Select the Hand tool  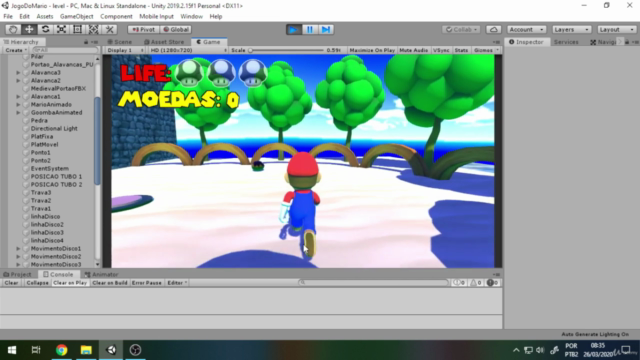click(x=13, y=29)
